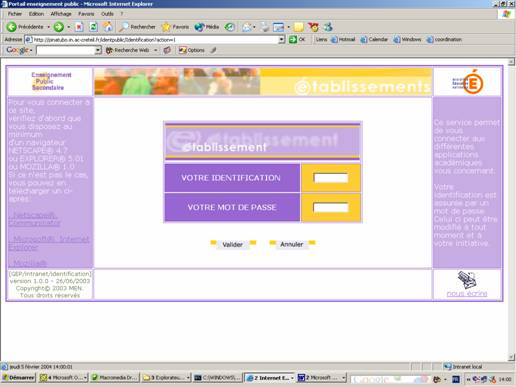This screenshot has height=387, width=516.
Task: Open the Média toolbar button
Action: pos(207,27)
